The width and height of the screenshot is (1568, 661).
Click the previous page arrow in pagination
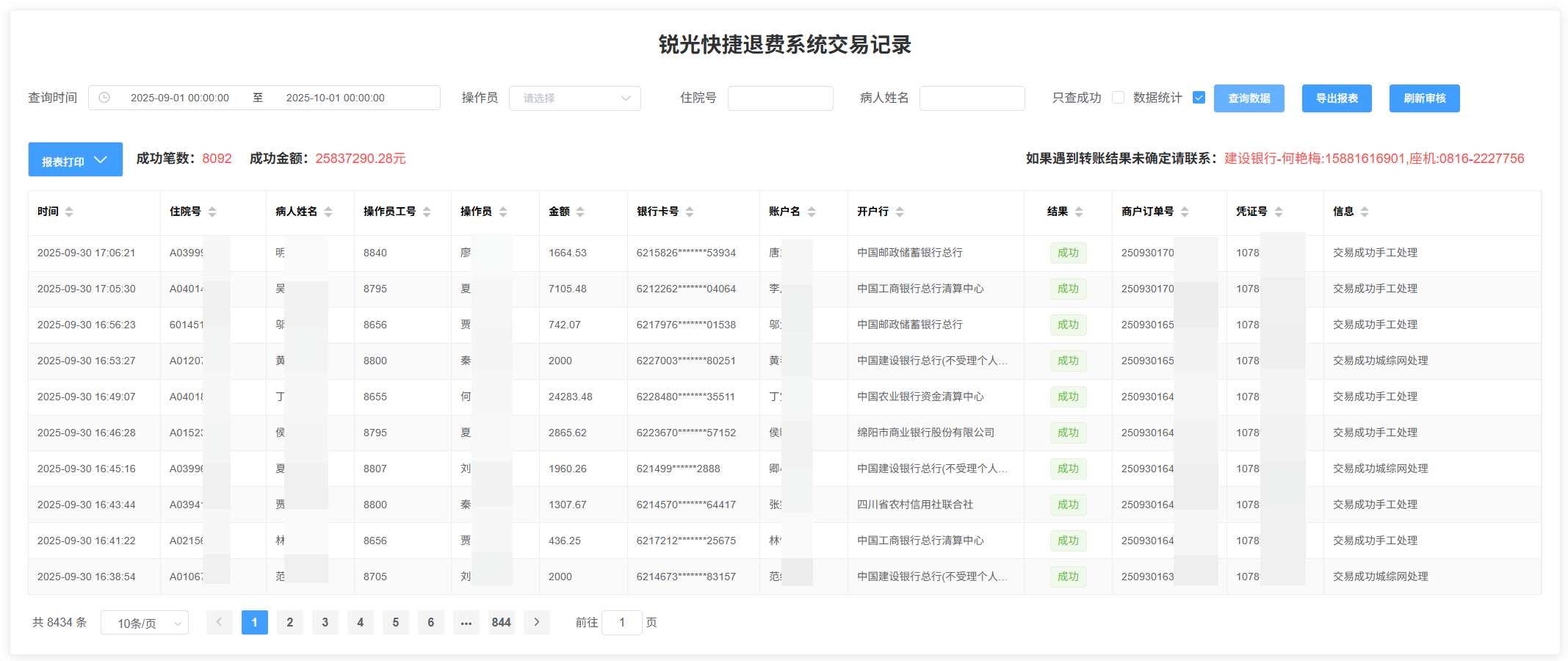(219, 622)
